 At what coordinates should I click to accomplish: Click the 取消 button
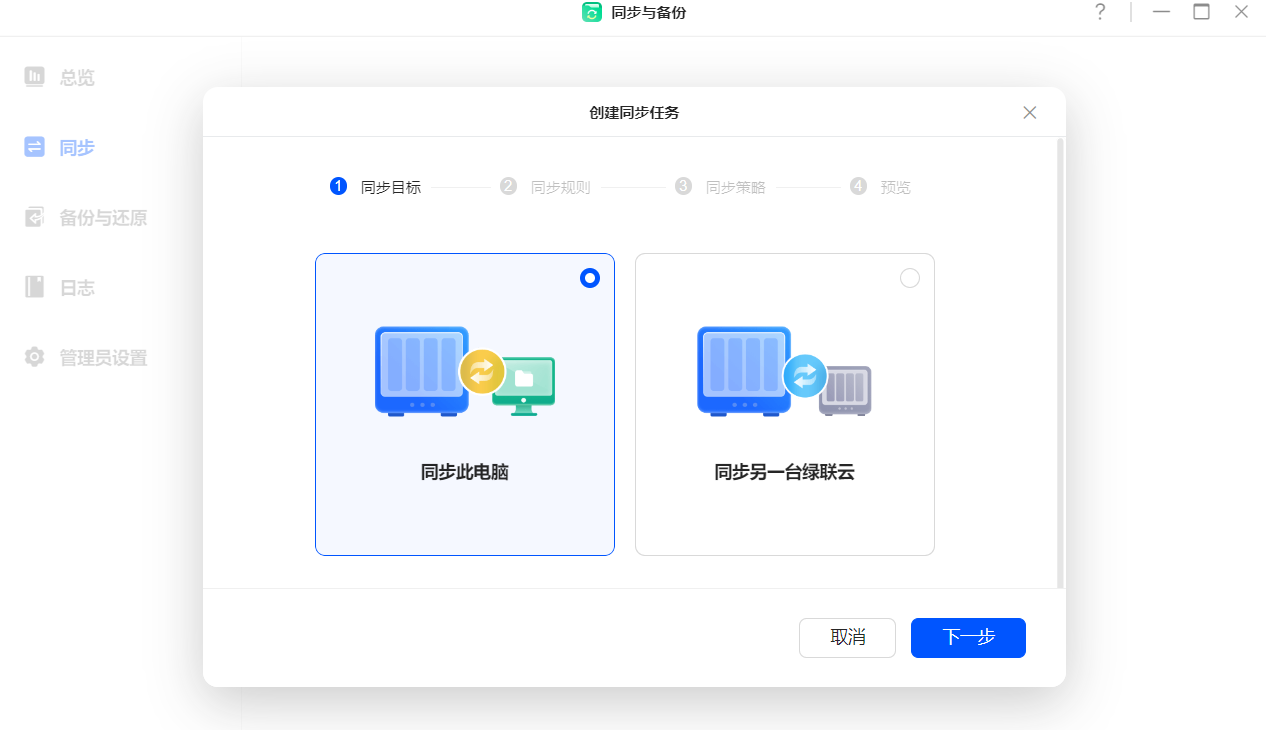(x=847, y=638)
